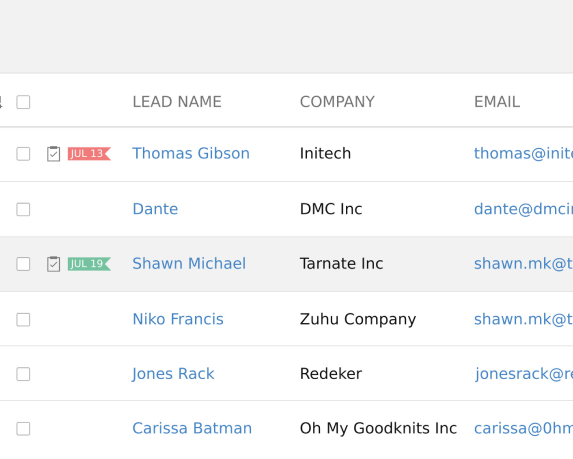
Task: Click the red JUL 13 due flag
Action: 89,154
